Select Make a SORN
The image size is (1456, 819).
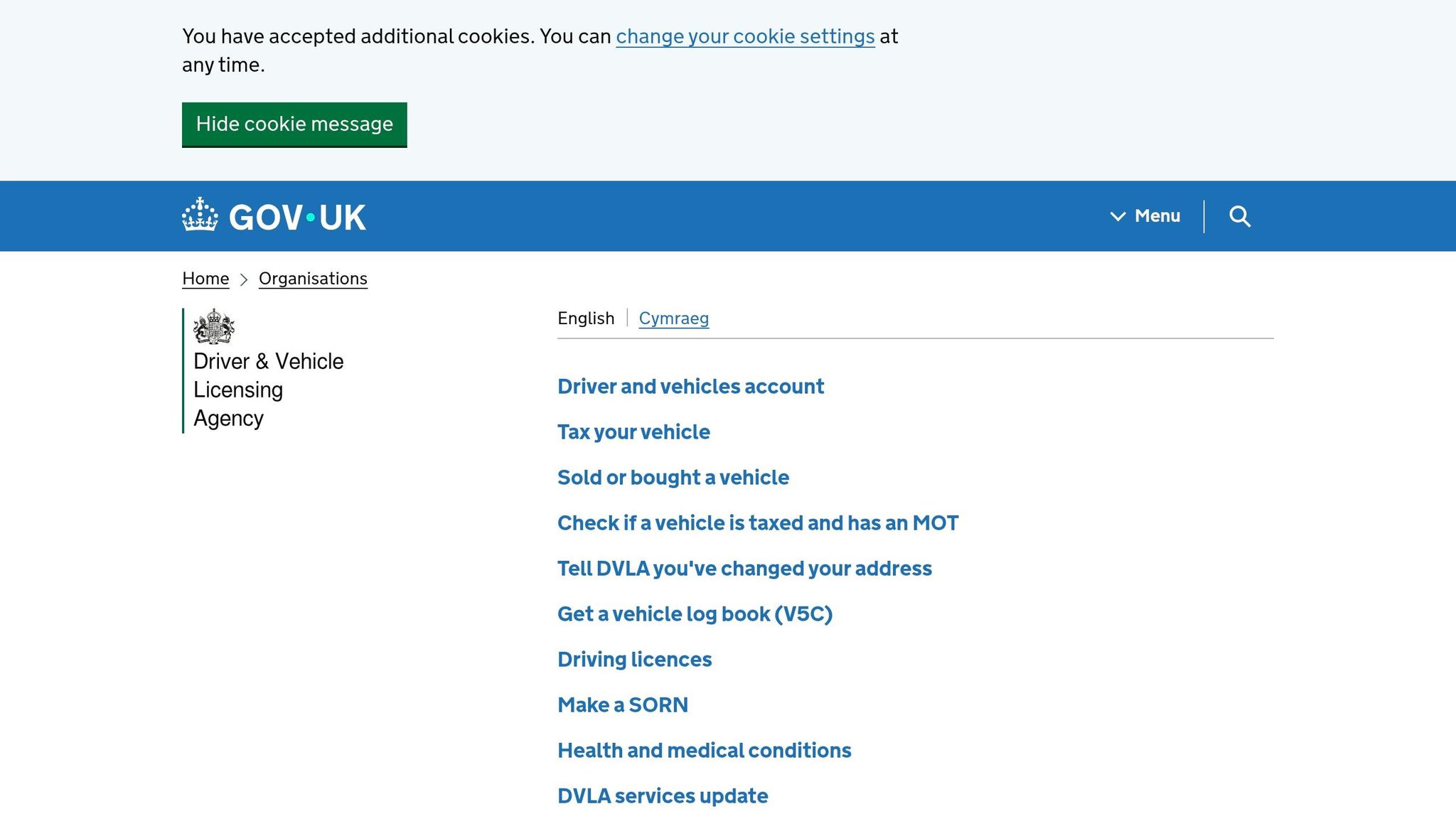point(623,705)
